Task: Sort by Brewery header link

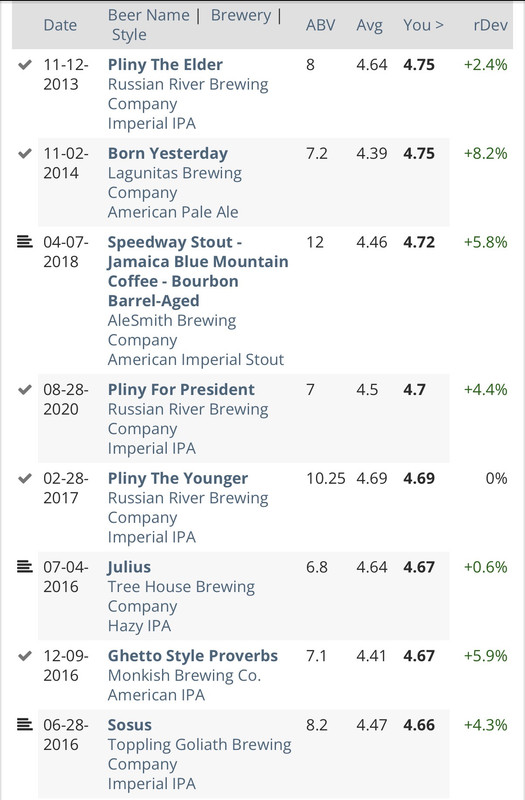Action: tap(241, 16)
